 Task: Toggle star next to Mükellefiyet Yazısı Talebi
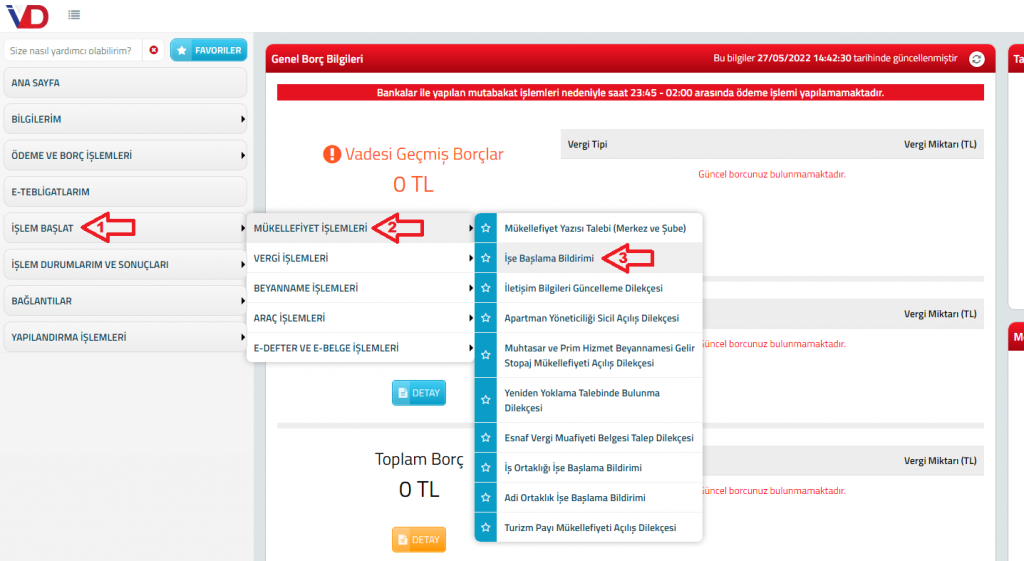486,228
